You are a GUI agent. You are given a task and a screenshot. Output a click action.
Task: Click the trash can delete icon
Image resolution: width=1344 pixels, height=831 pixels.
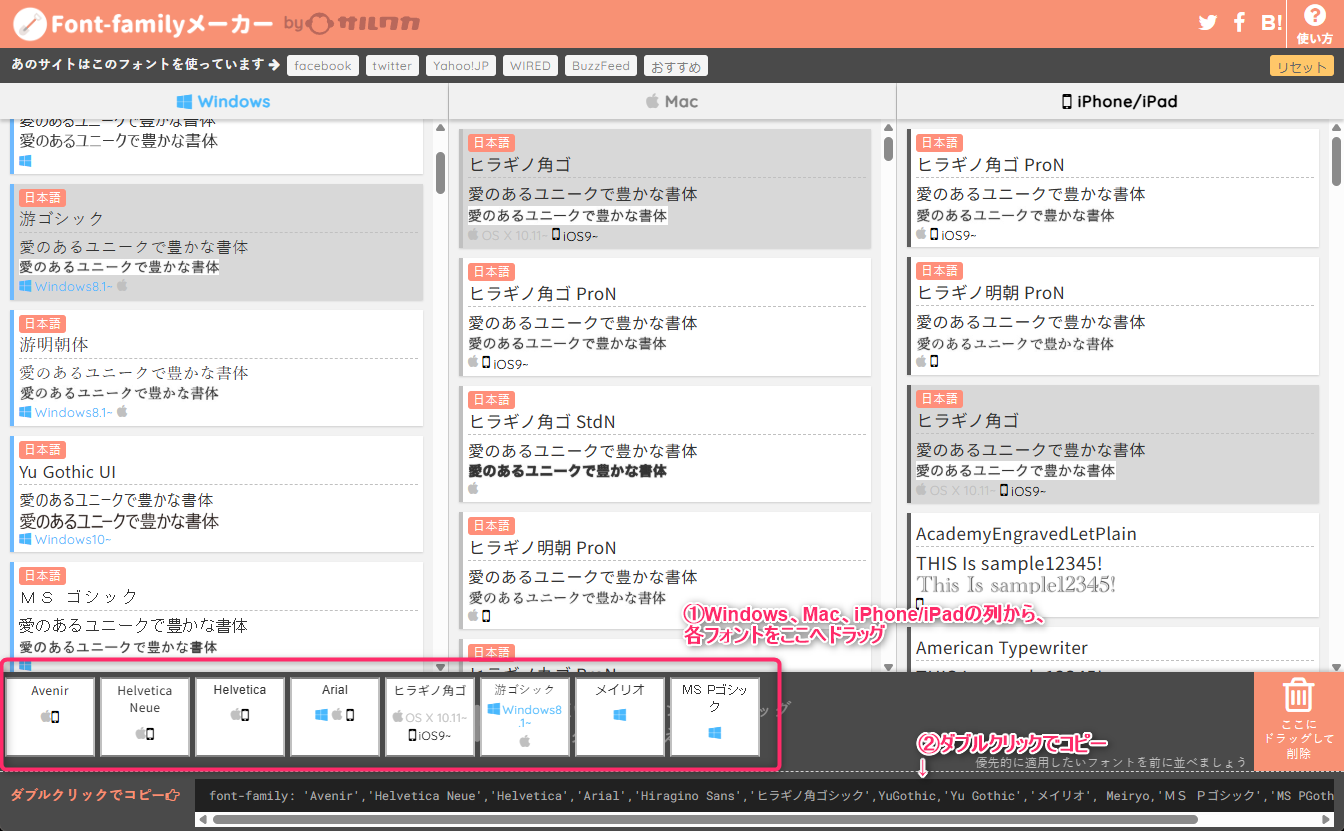1298,697
